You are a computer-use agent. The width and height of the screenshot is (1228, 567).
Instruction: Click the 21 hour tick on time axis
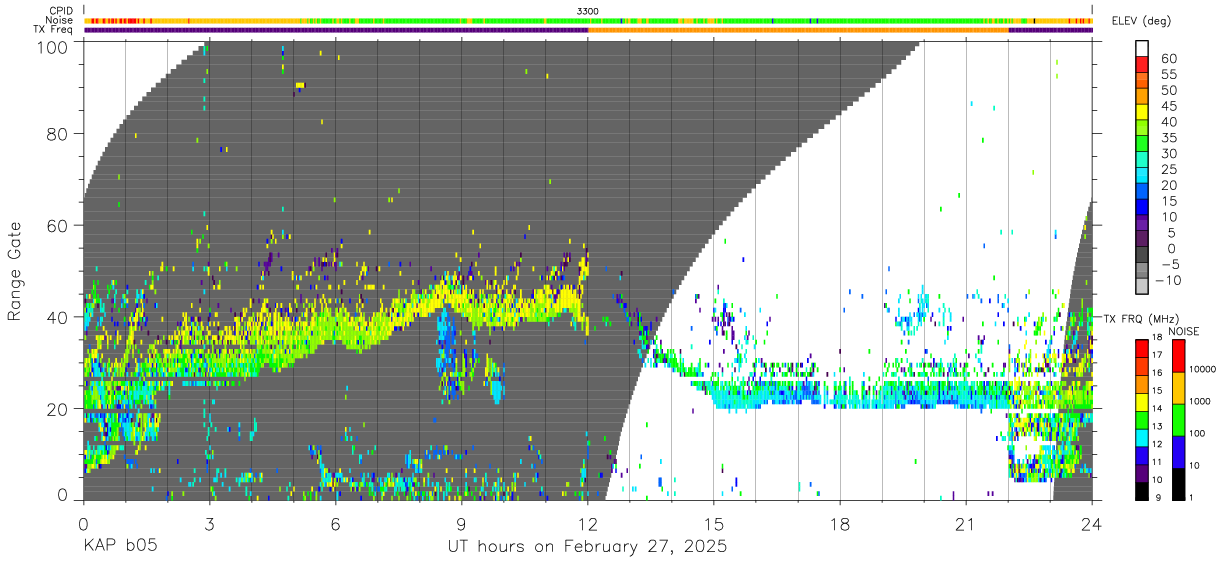point(966,524)
